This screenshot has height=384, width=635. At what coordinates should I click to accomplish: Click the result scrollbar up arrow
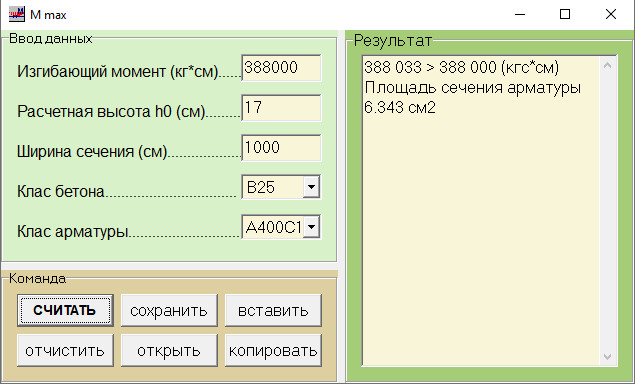[607, 65]
